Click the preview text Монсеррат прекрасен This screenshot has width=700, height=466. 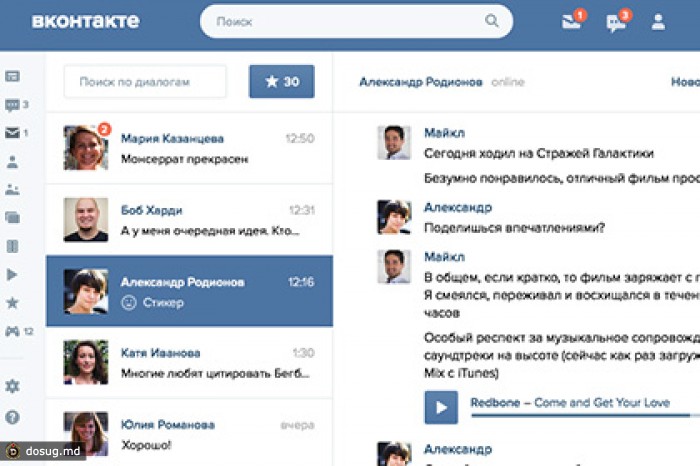coord(184,159)
